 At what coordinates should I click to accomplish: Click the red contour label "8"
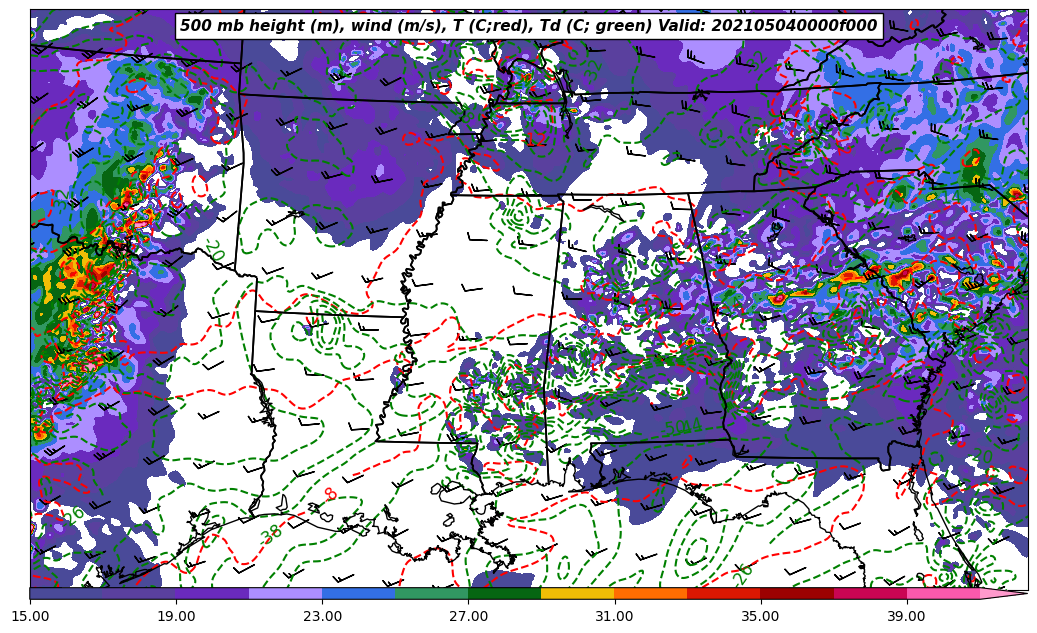coord(330,494)
